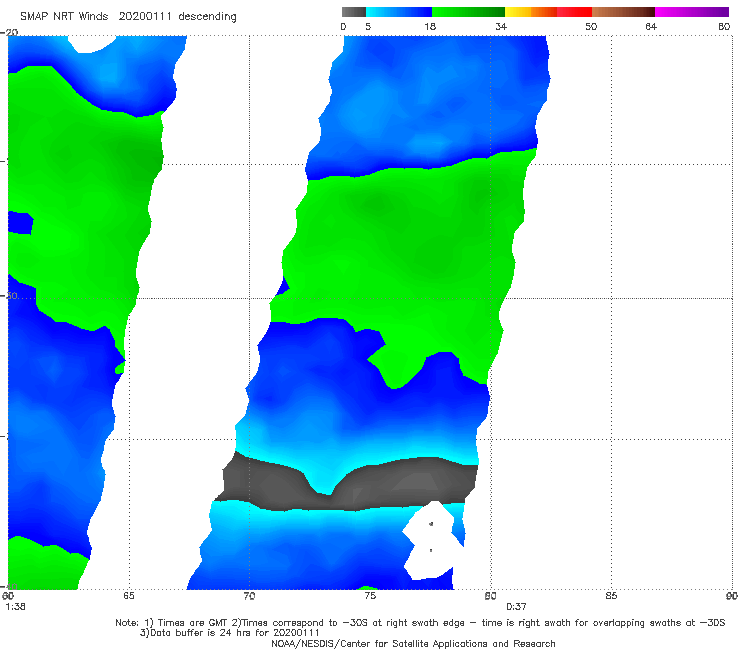Click the longitude axis label "70"

(x=249, y=596)
